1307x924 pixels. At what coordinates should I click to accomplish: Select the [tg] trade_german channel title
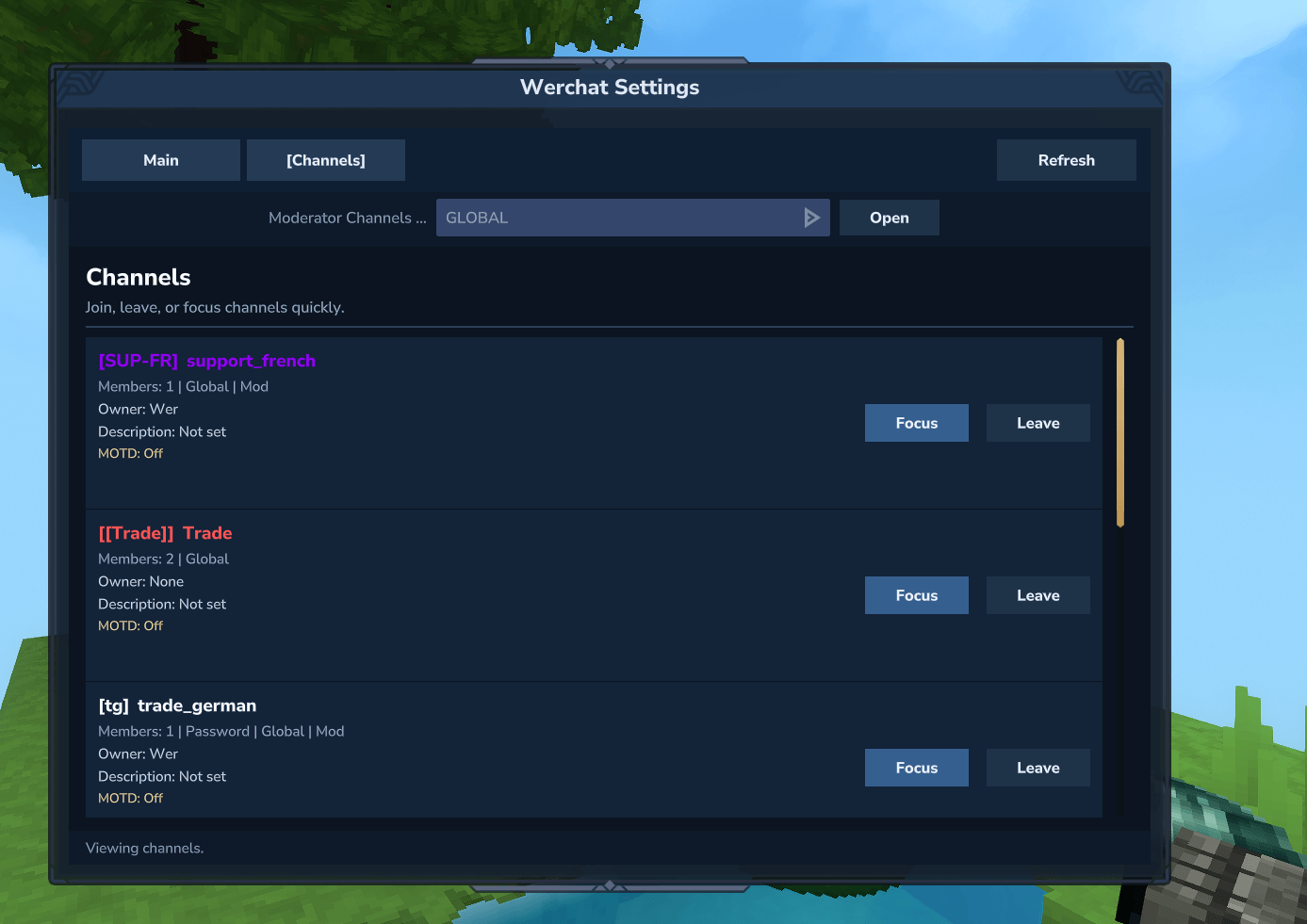(177, 705)
